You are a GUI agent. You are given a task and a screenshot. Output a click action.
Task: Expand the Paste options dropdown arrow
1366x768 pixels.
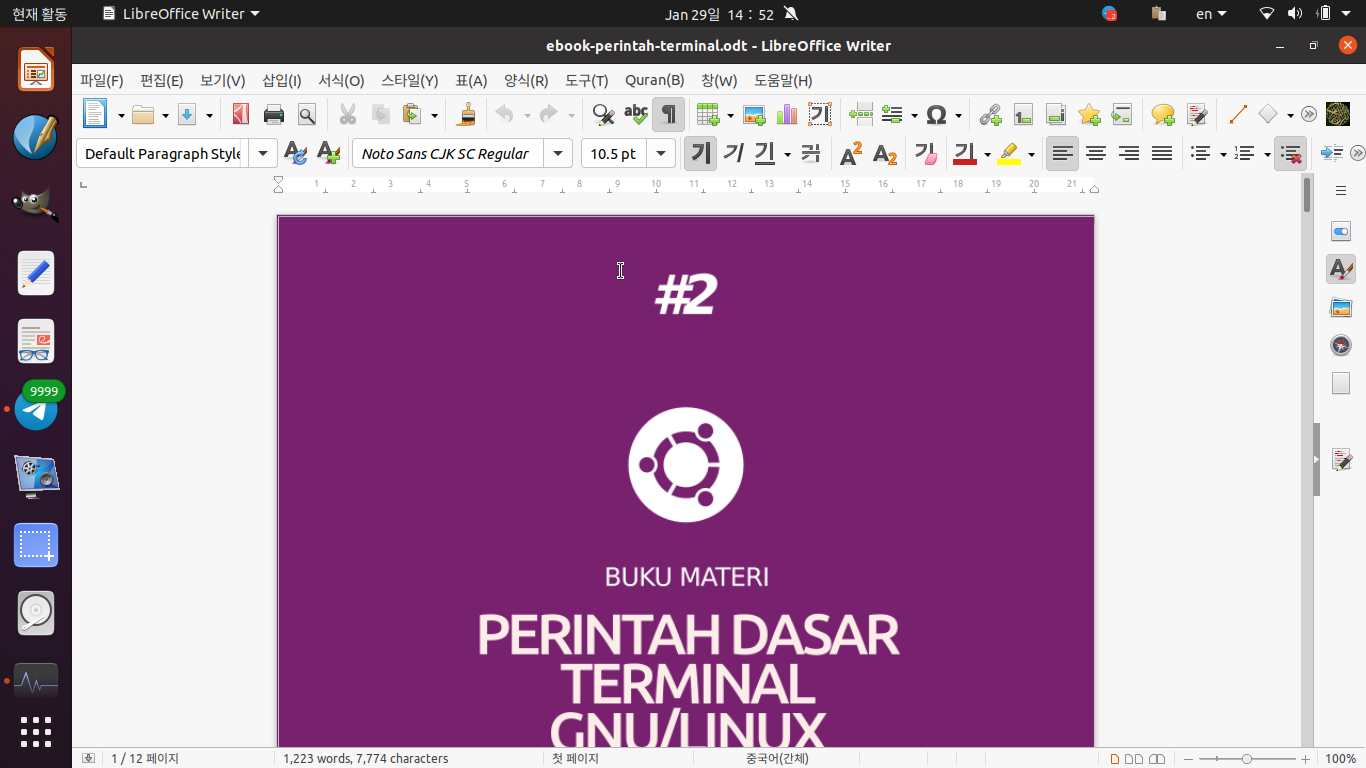[435, 115]
